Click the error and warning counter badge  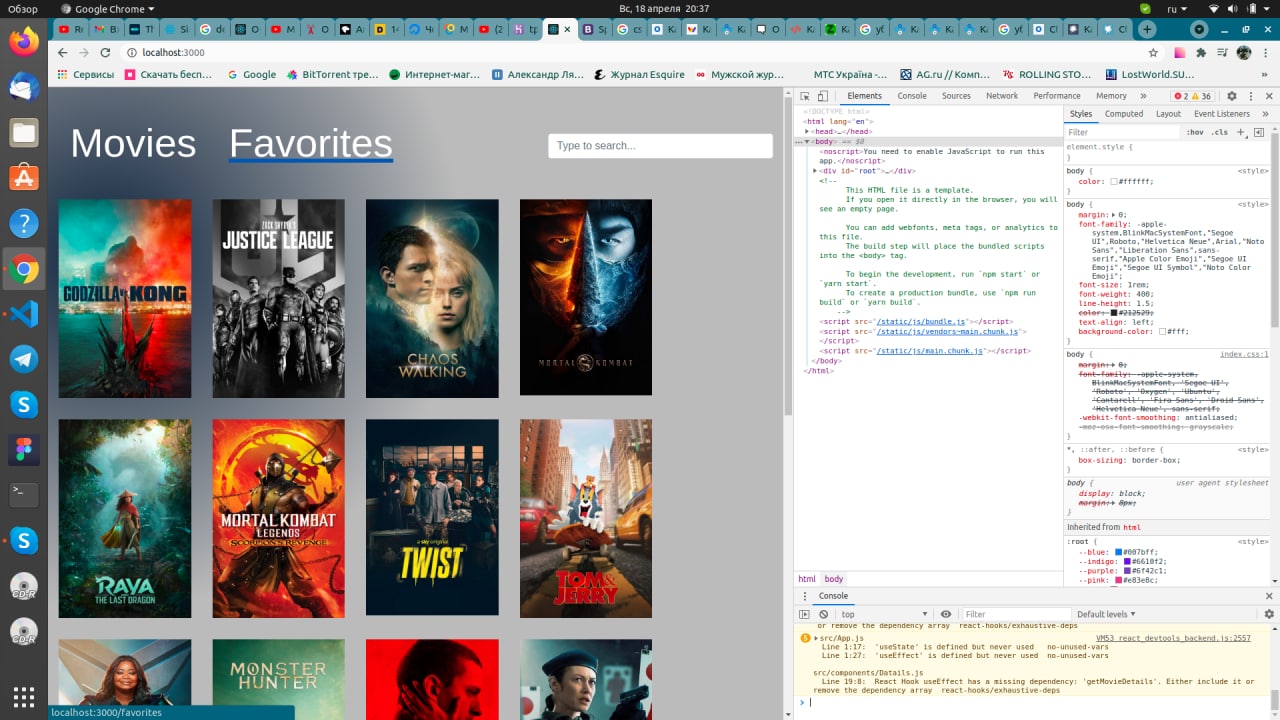tap(1194, 96)
